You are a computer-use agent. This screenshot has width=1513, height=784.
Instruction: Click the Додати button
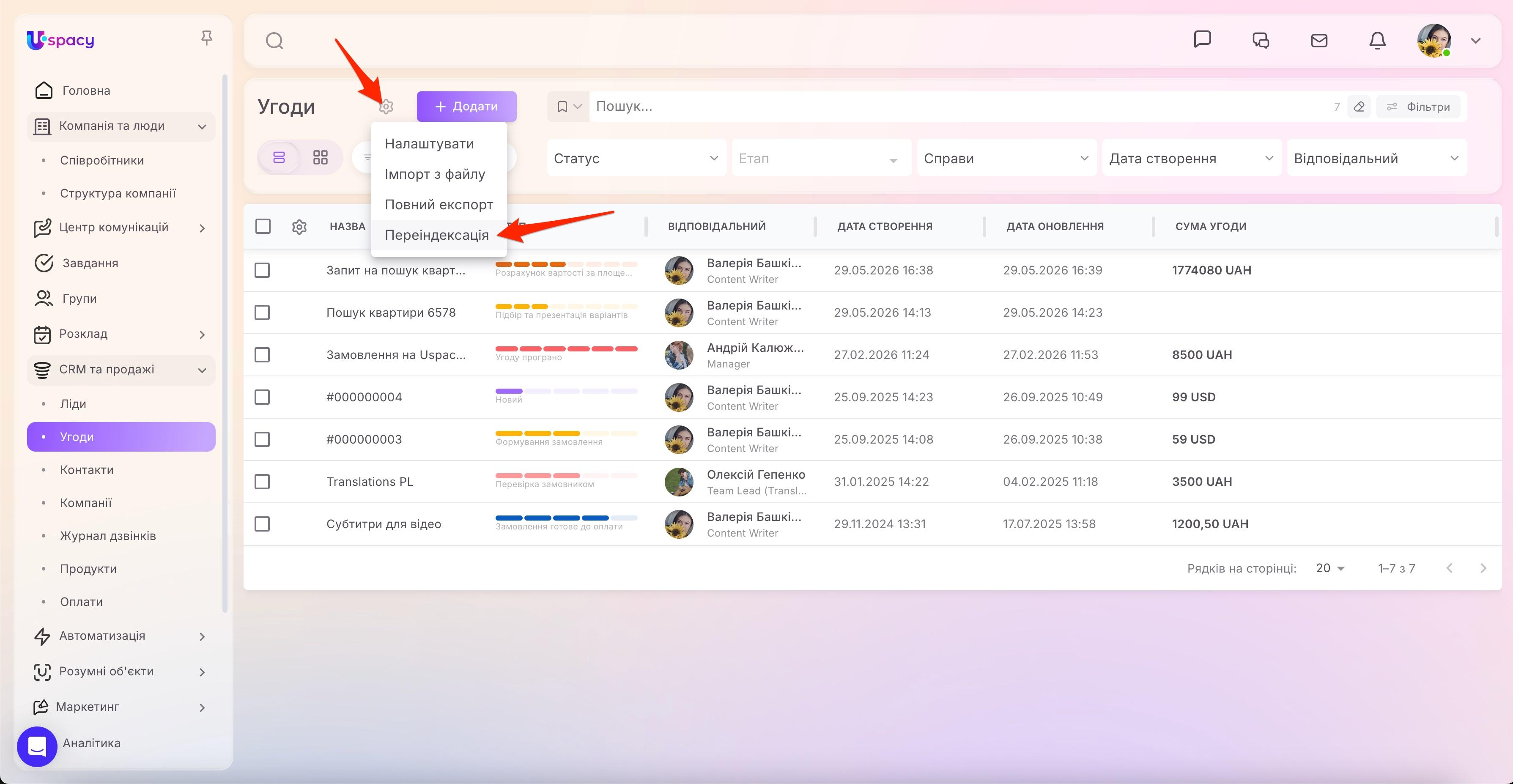[466, 106]
